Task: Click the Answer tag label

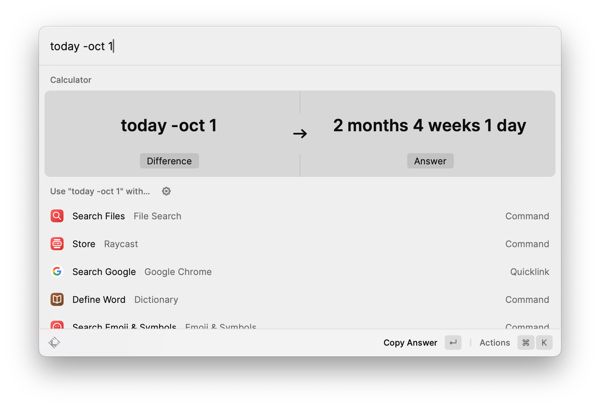Action: pos(430,161)
